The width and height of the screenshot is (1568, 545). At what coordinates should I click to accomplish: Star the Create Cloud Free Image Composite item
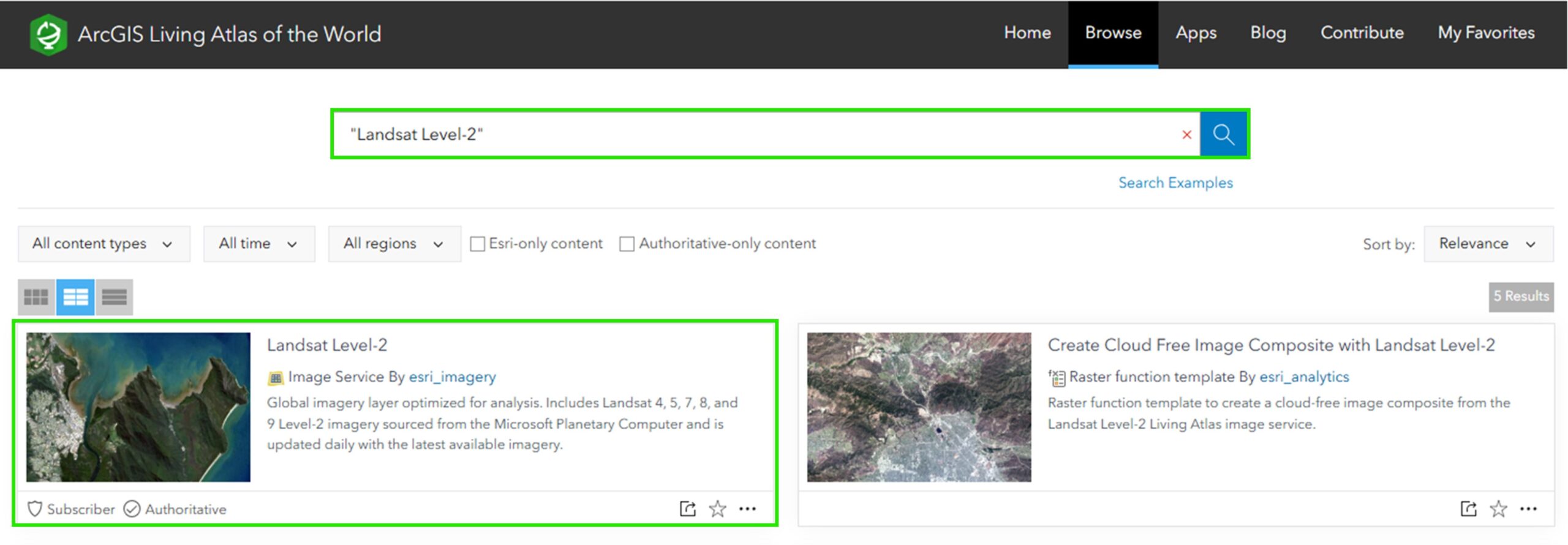click(x=1498, y=509)
